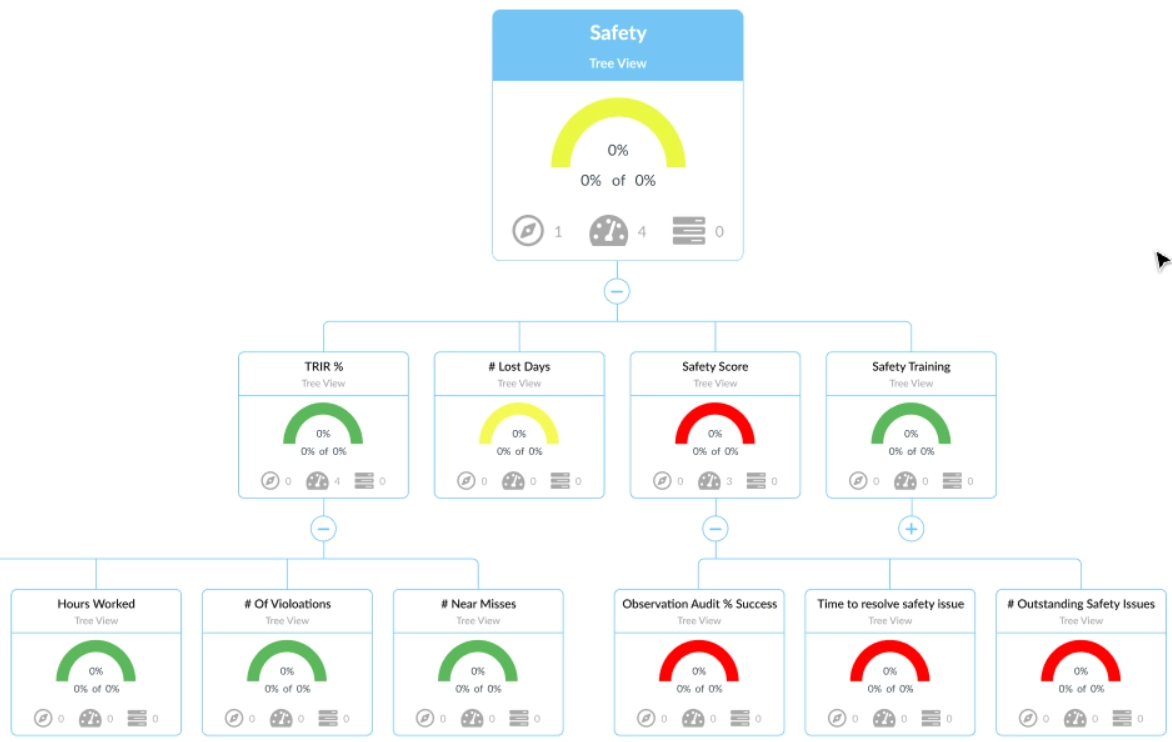Click the compass icon in Safety card
The image size is (1172, 742).
click(x=527, y=231)
